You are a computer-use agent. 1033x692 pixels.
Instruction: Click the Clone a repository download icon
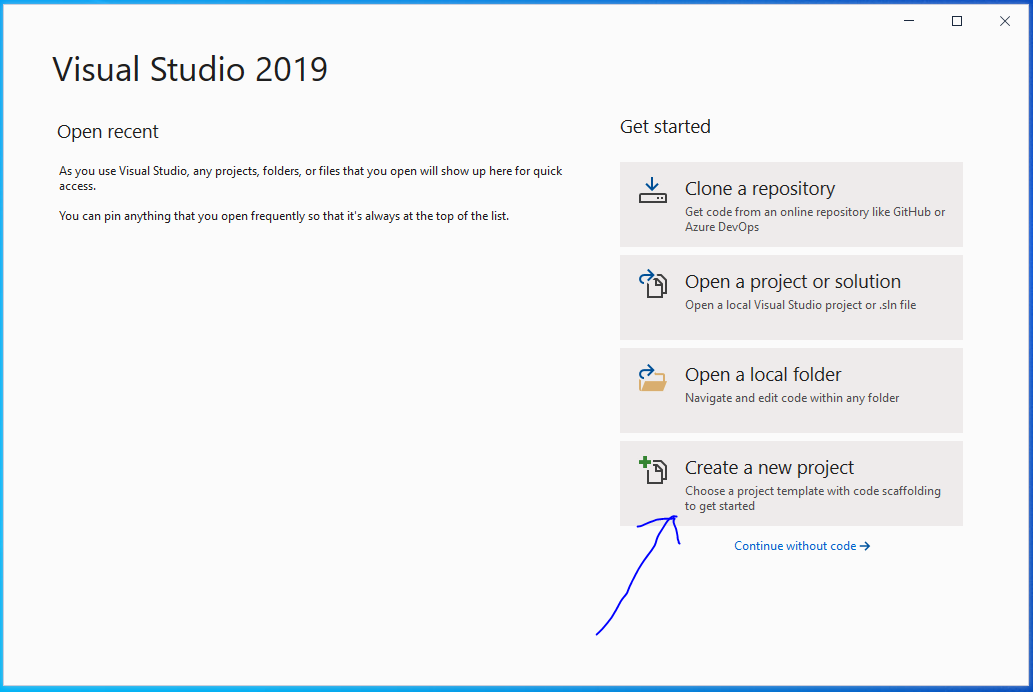click(x=652, y=190)
